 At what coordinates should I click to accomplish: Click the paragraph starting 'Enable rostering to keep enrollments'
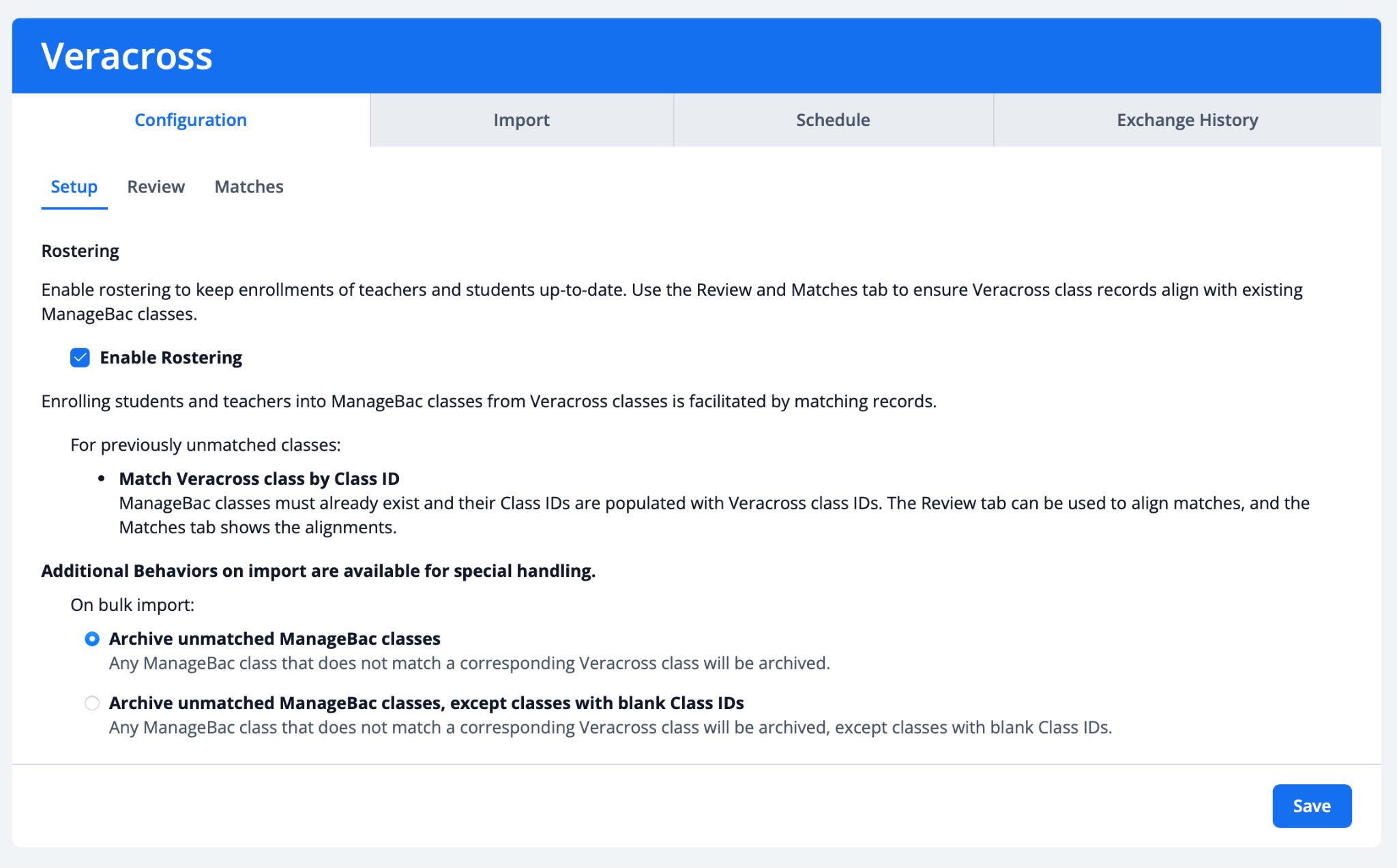tap(672, 302)
